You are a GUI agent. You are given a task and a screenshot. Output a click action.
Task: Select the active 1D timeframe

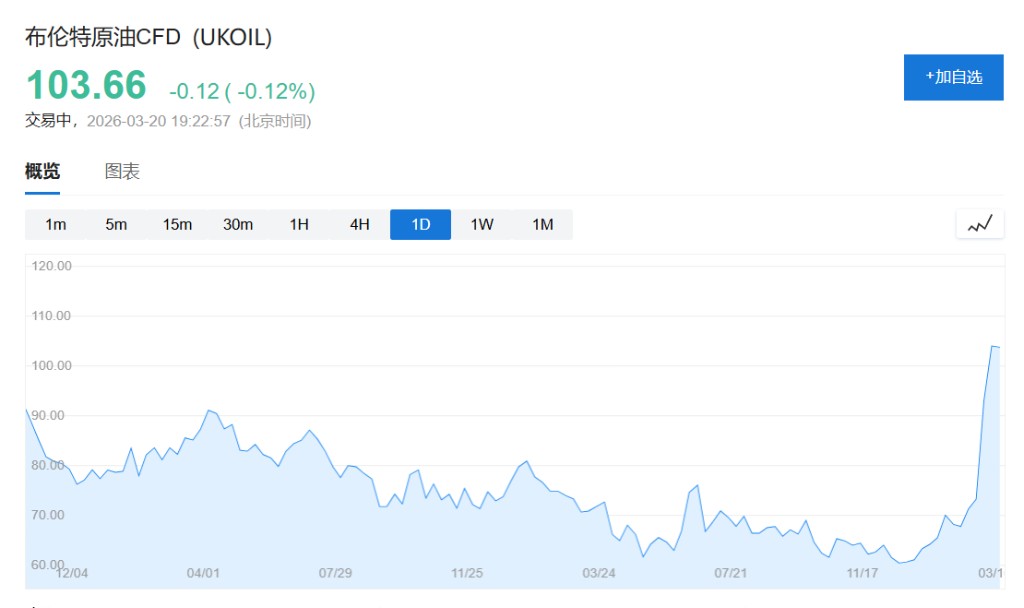point(421,224)
